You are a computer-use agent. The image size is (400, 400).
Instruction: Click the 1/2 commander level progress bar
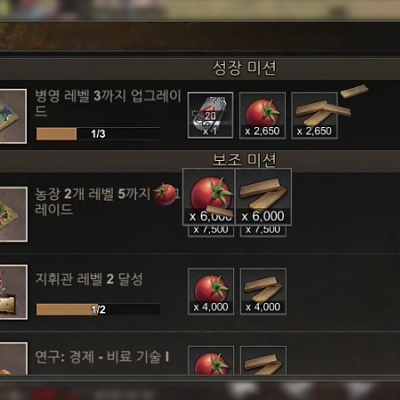point(98,310)
